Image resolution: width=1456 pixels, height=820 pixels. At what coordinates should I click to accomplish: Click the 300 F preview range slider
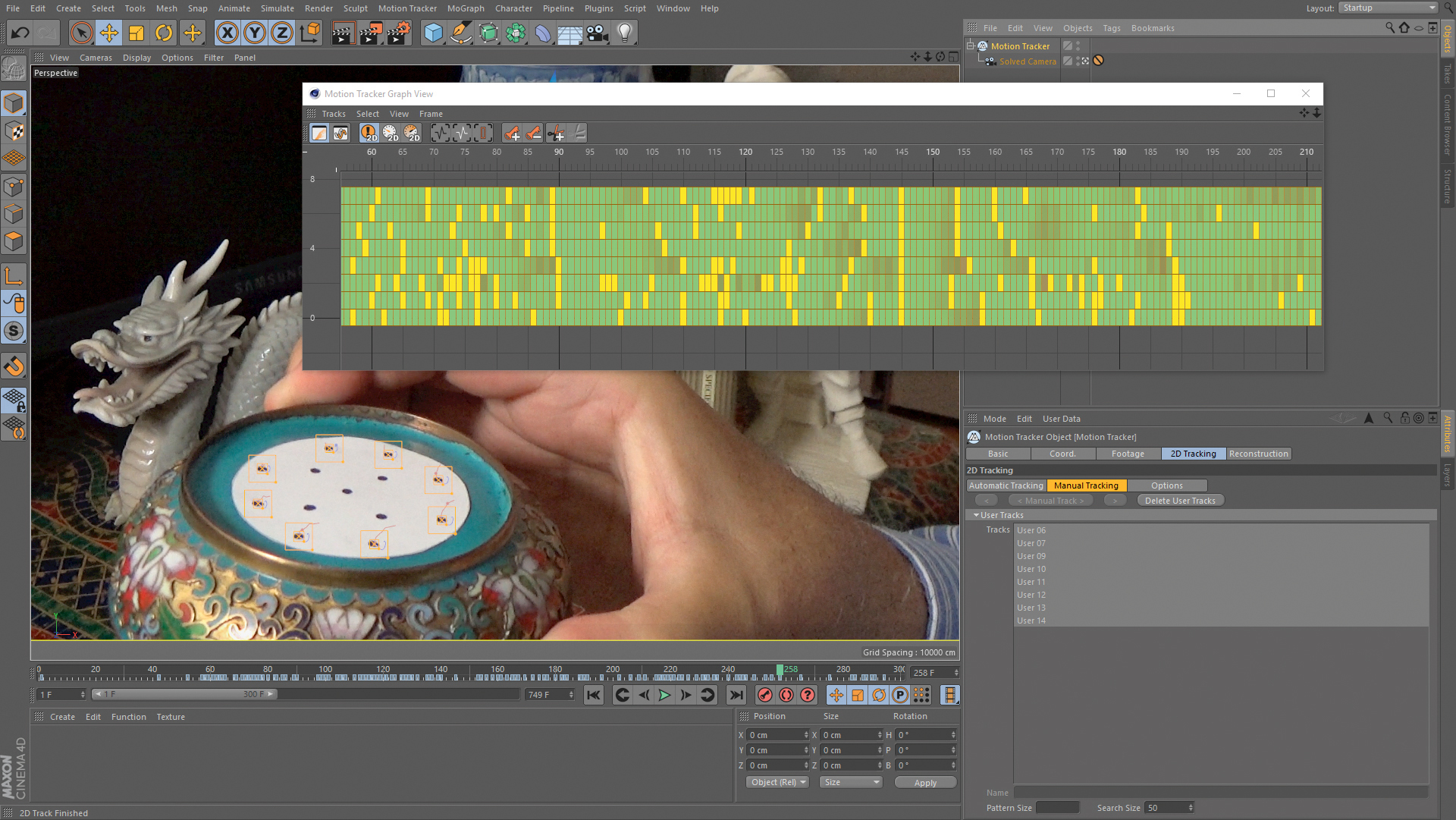coord(184,694)
